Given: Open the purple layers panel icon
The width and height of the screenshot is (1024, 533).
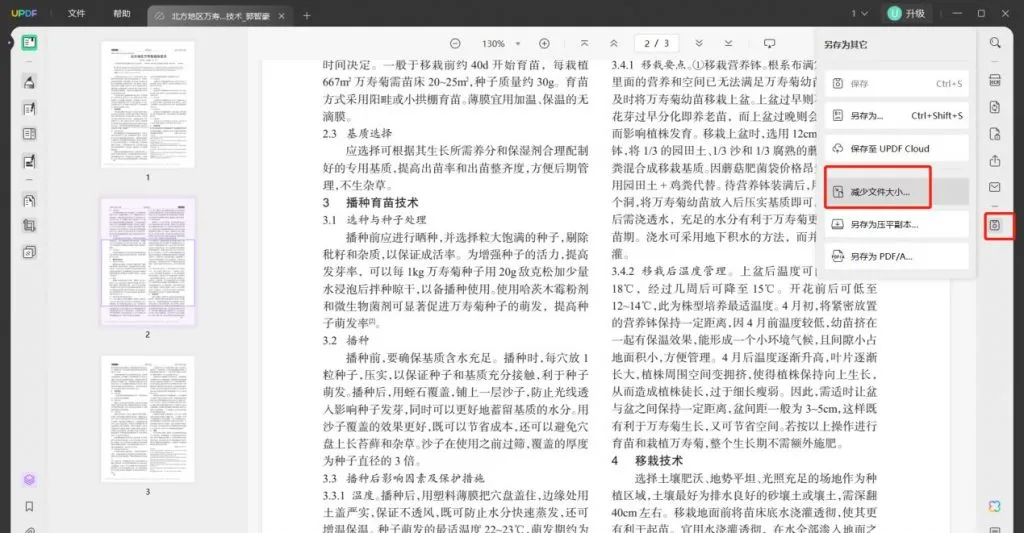Looking at the screenshot, I should 29,479.
